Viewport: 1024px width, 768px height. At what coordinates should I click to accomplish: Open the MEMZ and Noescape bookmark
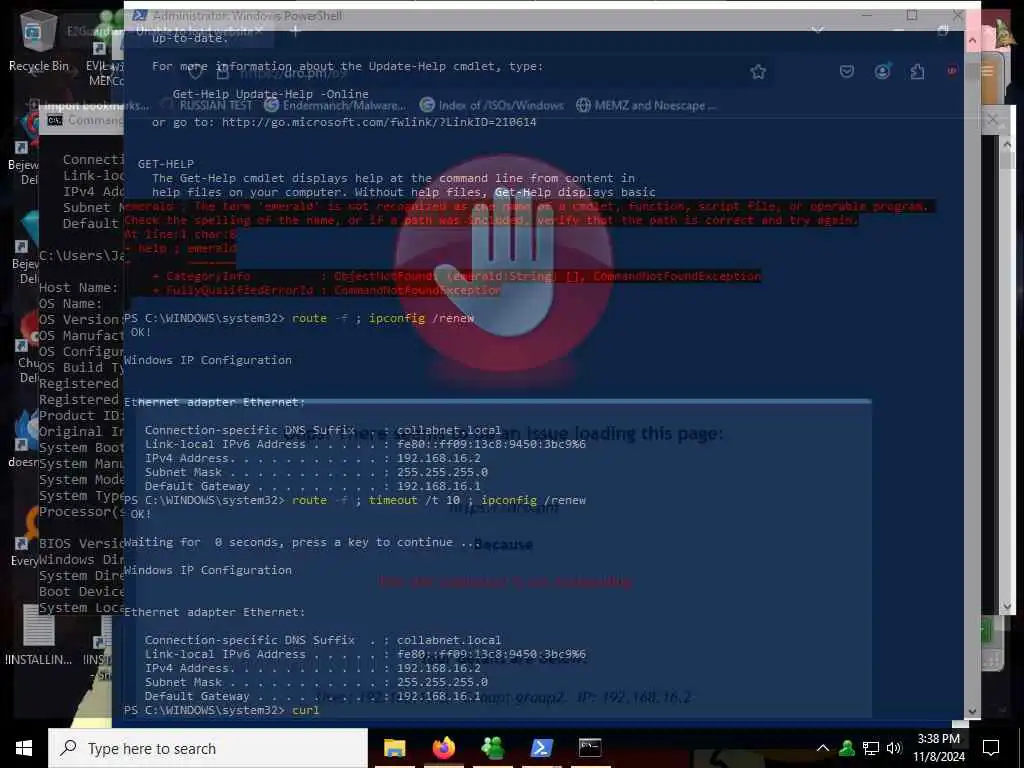pos(647,105)
